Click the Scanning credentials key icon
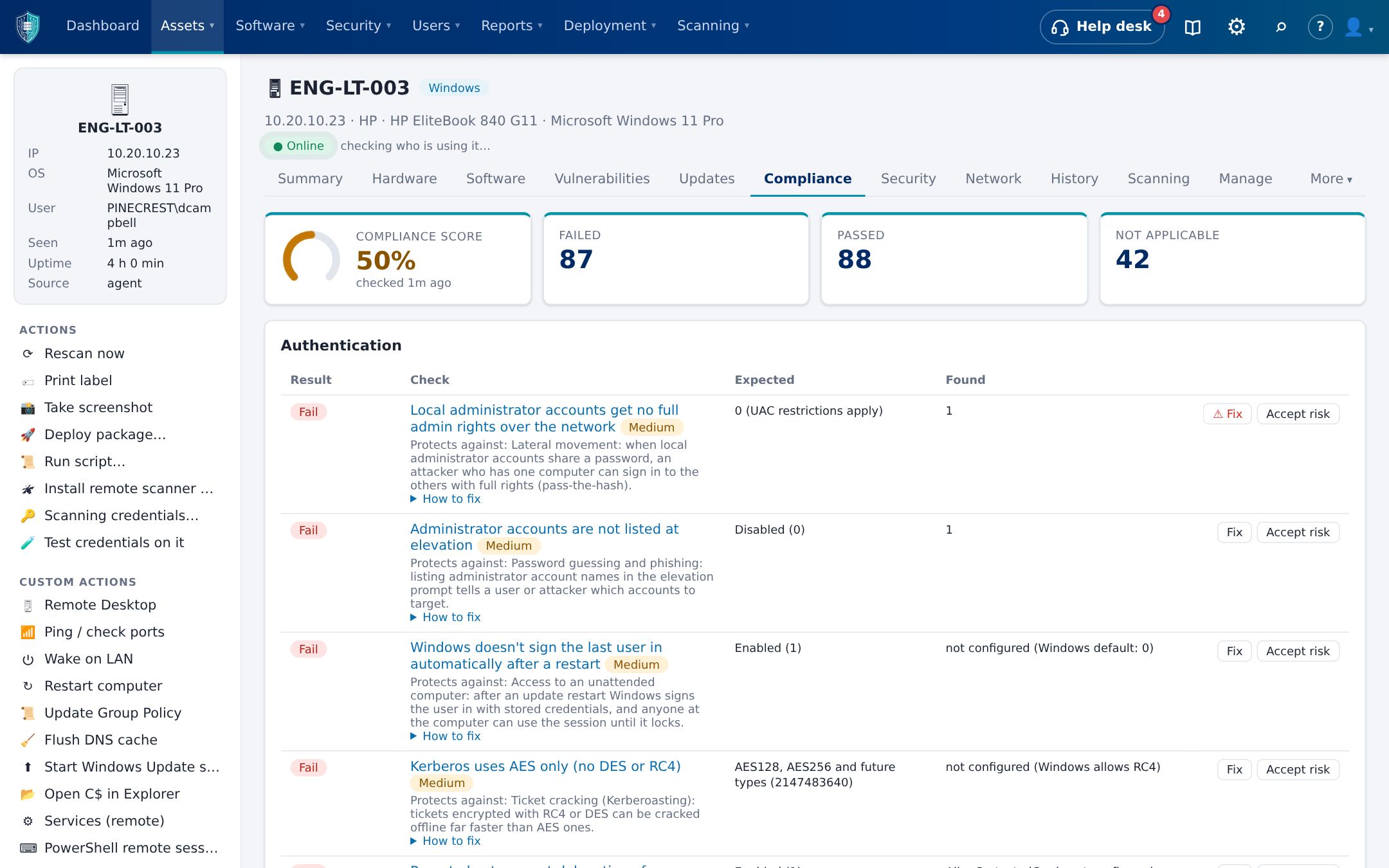The width and height of the screenshot is (1389, 868). (28, 516)
